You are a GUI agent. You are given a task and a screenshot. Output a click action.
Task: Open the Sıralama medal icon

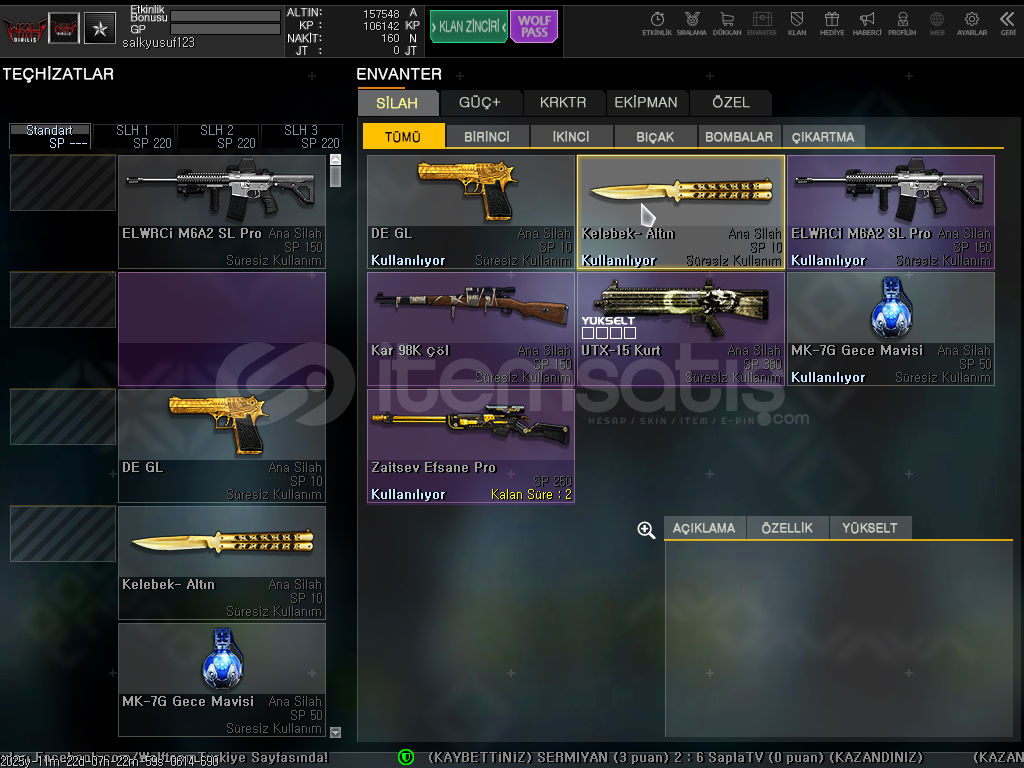[691, 22]
